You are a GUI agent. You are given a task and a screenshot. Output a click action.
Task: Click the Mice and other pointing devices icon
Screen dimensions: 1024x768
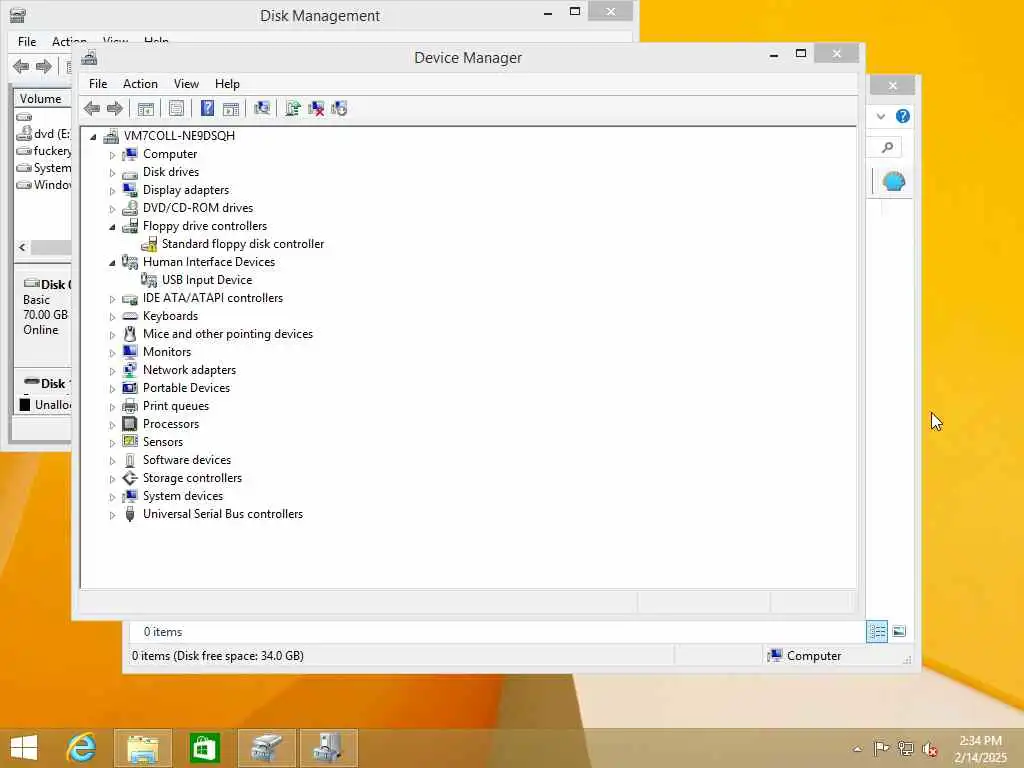tap(130, 334)
